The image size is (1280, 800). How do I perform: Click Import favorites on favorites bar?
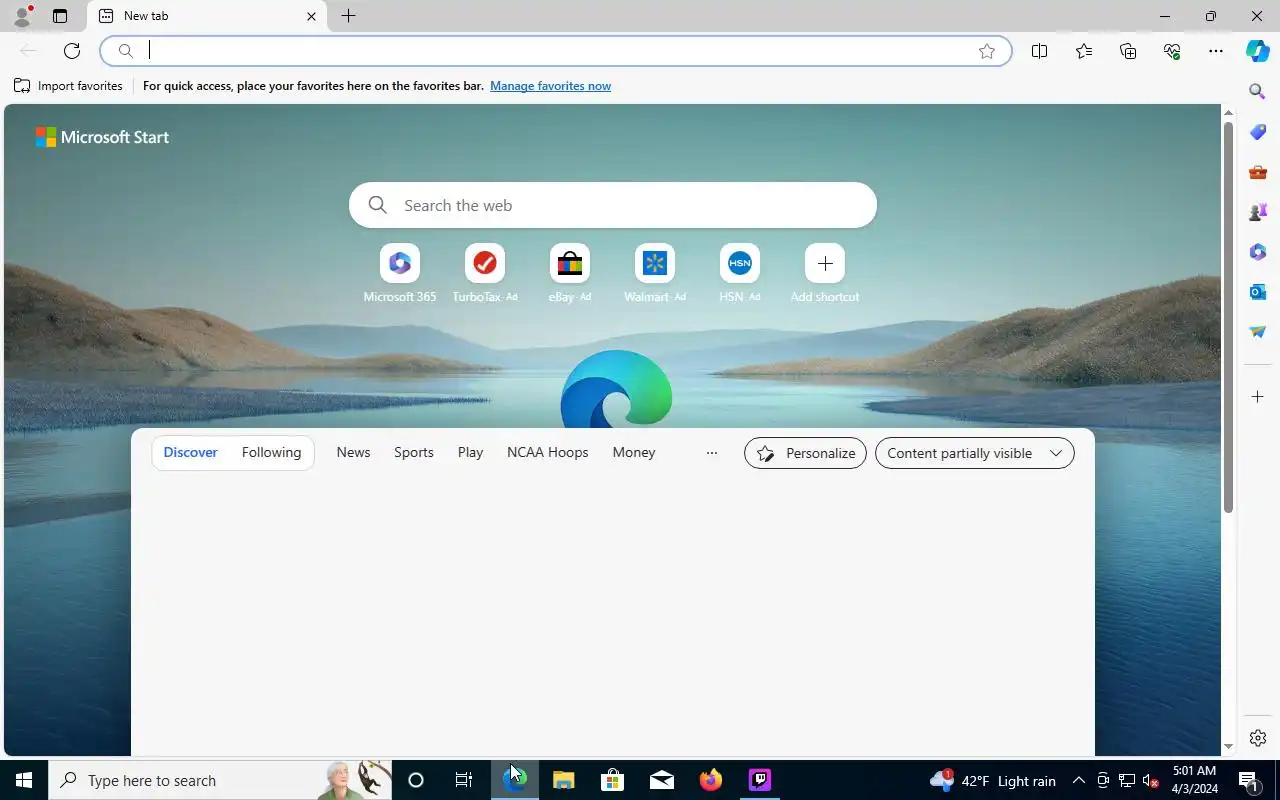[68, 86]
